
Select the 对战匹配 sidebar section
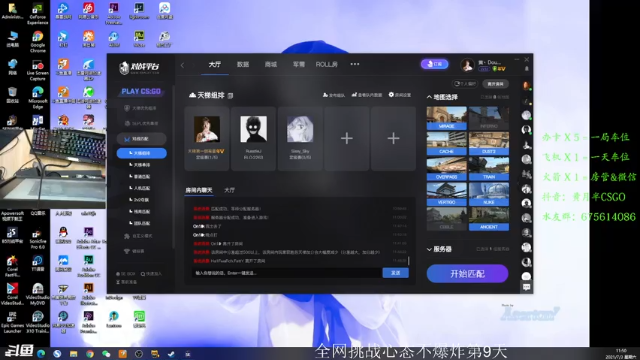tap(141, 139)
